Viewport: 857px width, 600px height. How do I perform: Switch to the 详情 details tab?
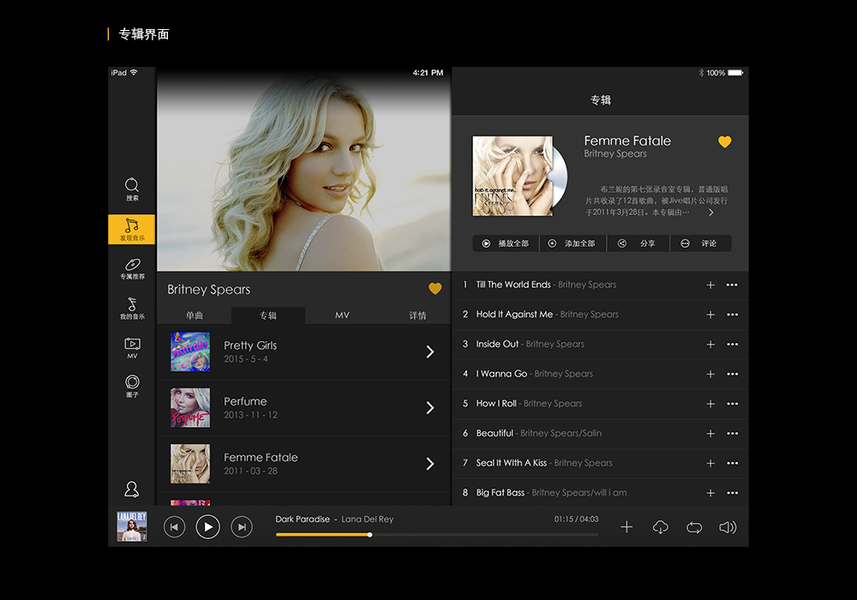(x=417, y=315)
